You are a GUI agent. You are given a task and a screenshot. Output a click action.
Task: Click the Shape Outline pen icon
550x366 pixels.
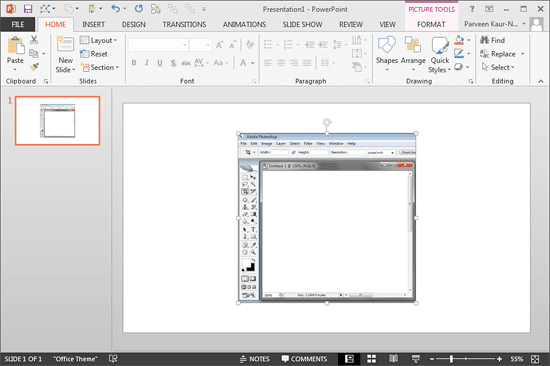(x=459, y=53)
